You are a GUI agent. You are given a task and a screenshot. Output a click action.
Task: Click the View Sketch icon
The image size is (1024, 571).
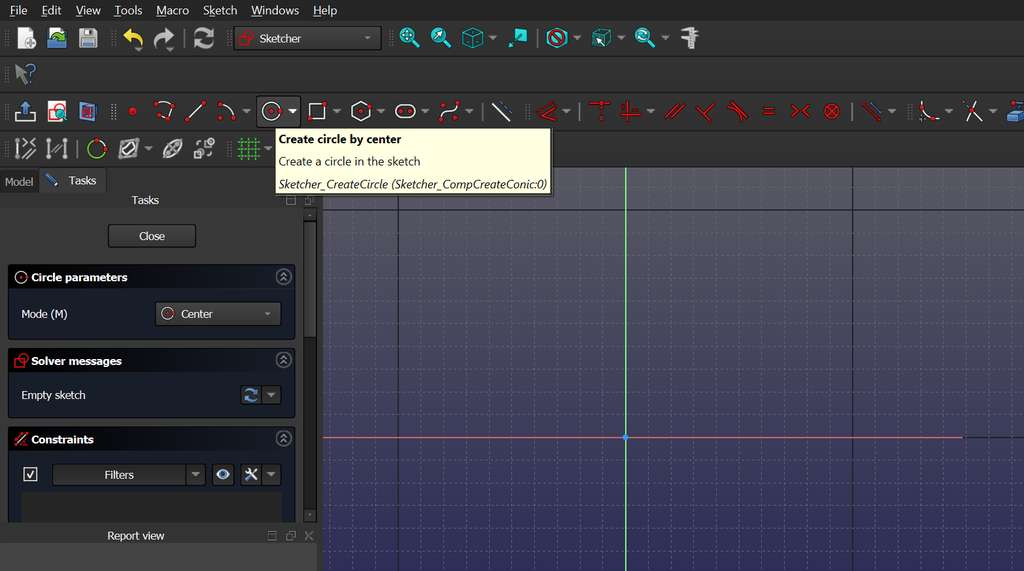pos(57,111)
